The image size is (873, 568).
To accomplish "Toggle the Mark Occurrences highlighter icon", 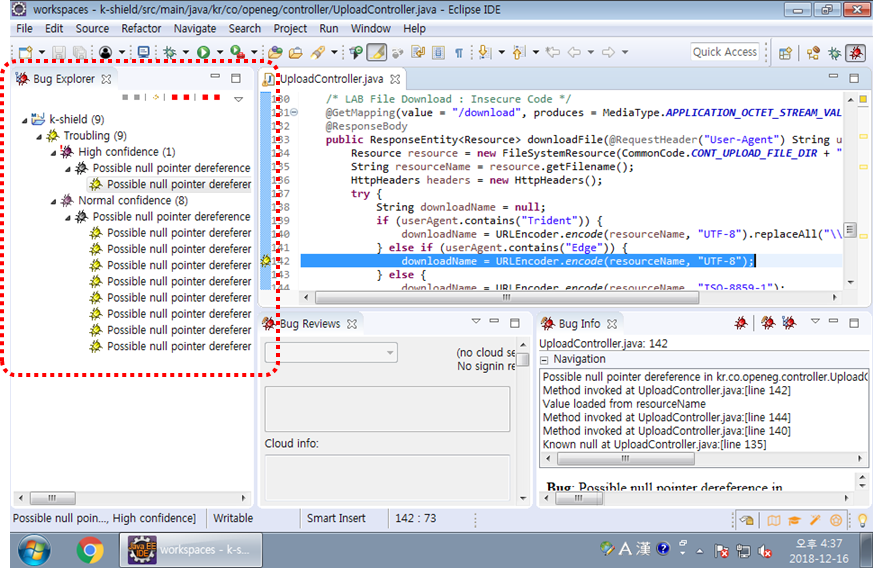I will point(377,52).
